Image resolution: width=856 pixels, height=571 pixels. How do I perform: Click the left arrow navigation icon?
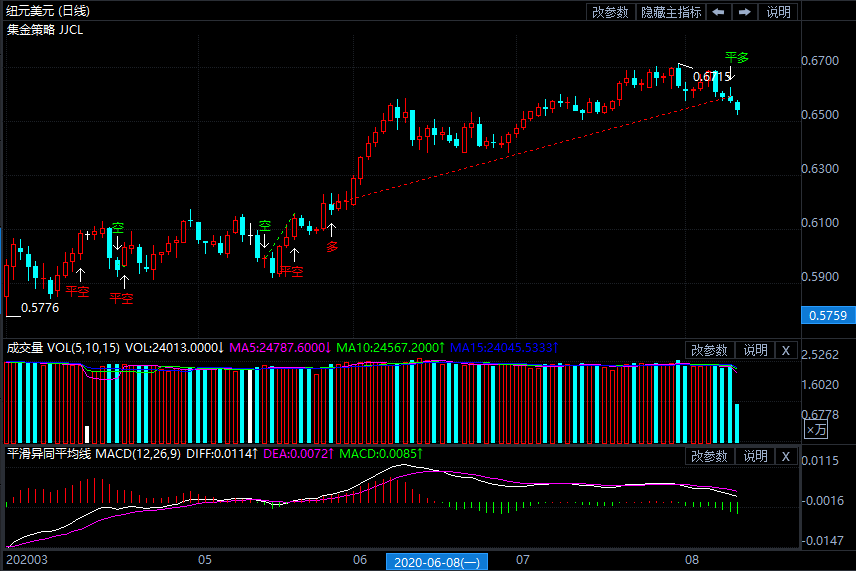tap(718, 12)
